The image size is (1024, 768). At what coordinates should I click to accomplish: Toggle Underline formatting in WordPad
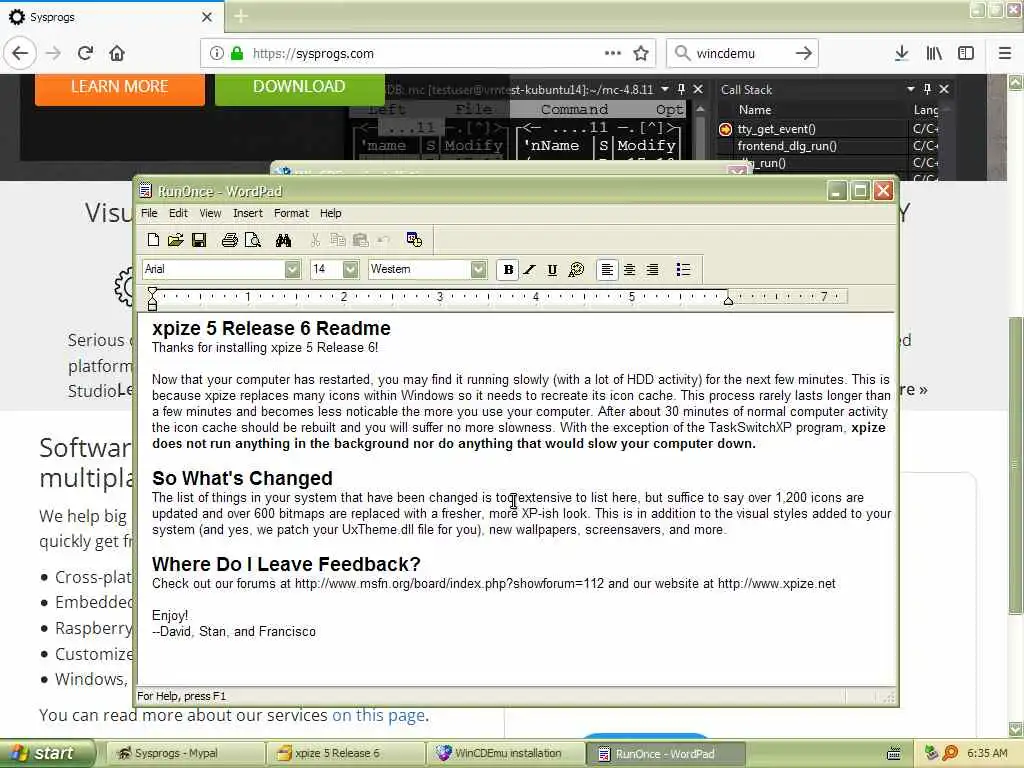[552, 270]
